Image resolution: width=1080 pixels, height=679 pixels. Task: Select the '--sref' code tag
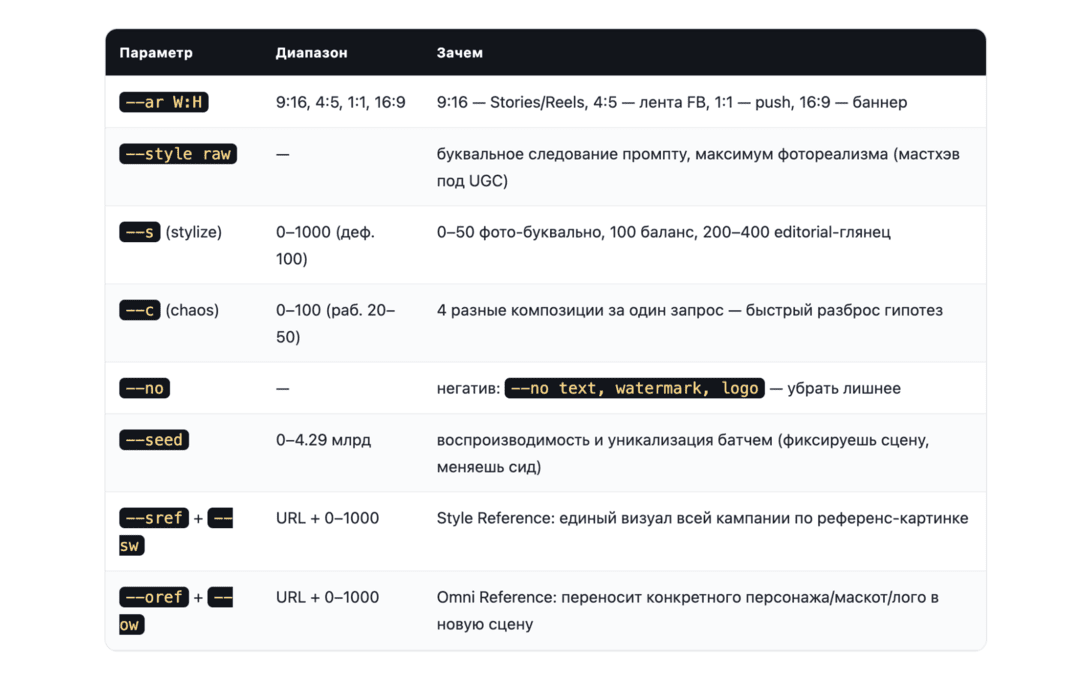(x=154, y=517)
